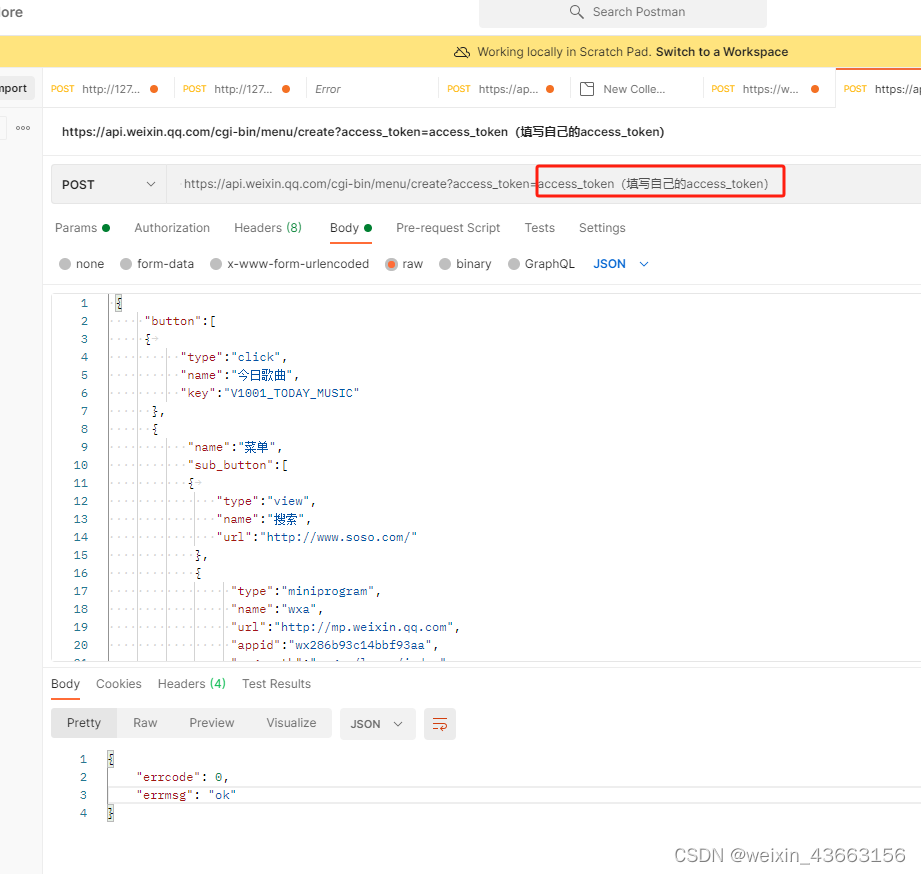Click the Search Postman field
This screenshot has height=874, width=921.
click(x=623, y=13)
